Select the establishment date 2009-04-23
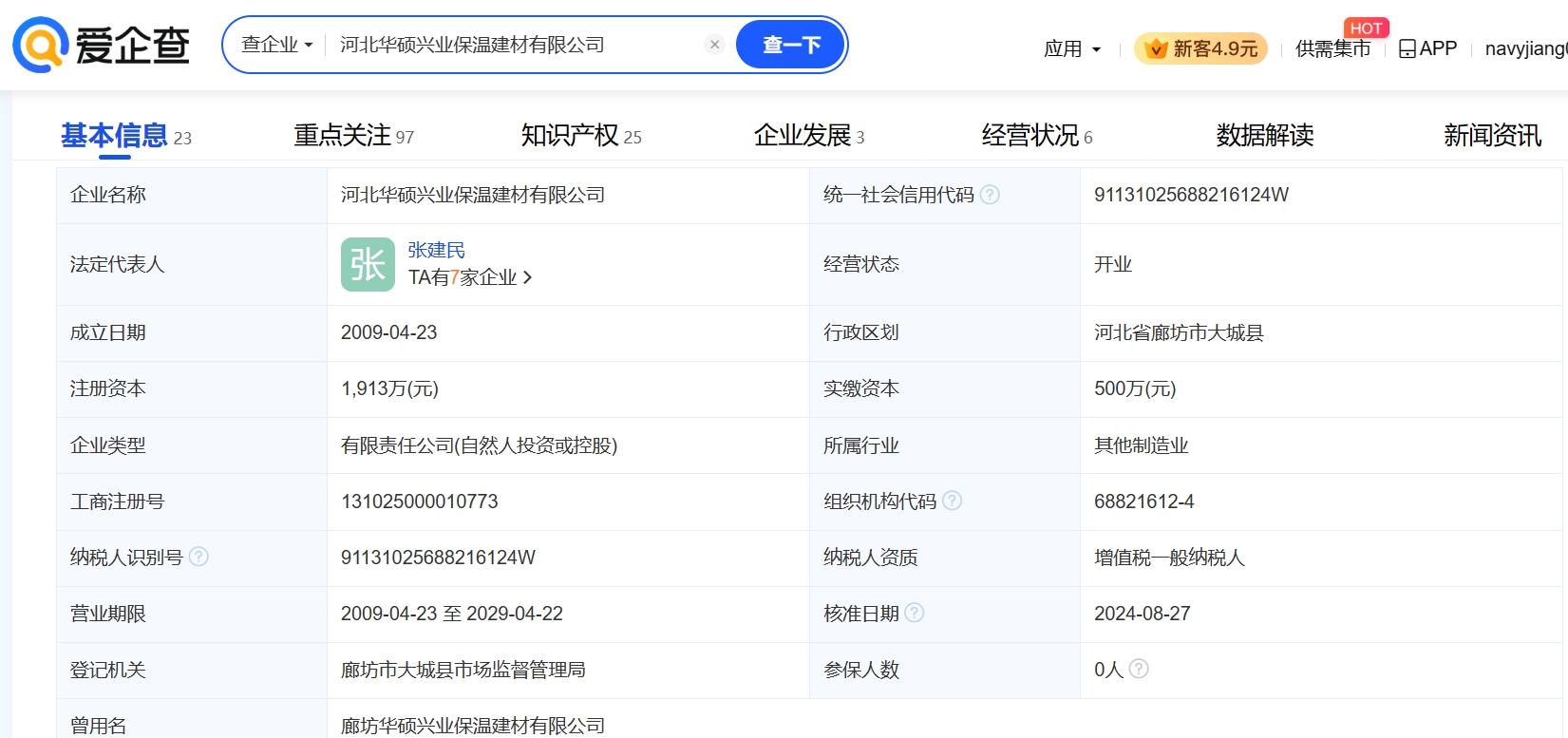The height and width of the screenshot is (738, 1568). click(x=388, y=332)
